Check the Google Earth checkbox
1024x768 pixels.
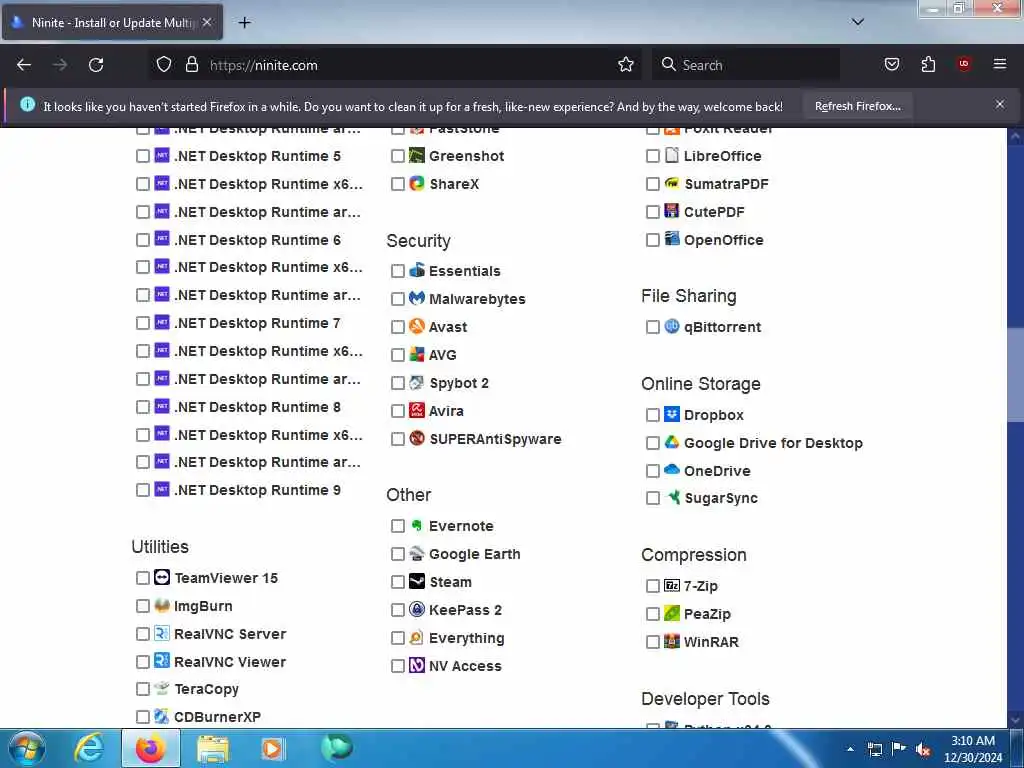pyautogui.click(x=398, y=554)
